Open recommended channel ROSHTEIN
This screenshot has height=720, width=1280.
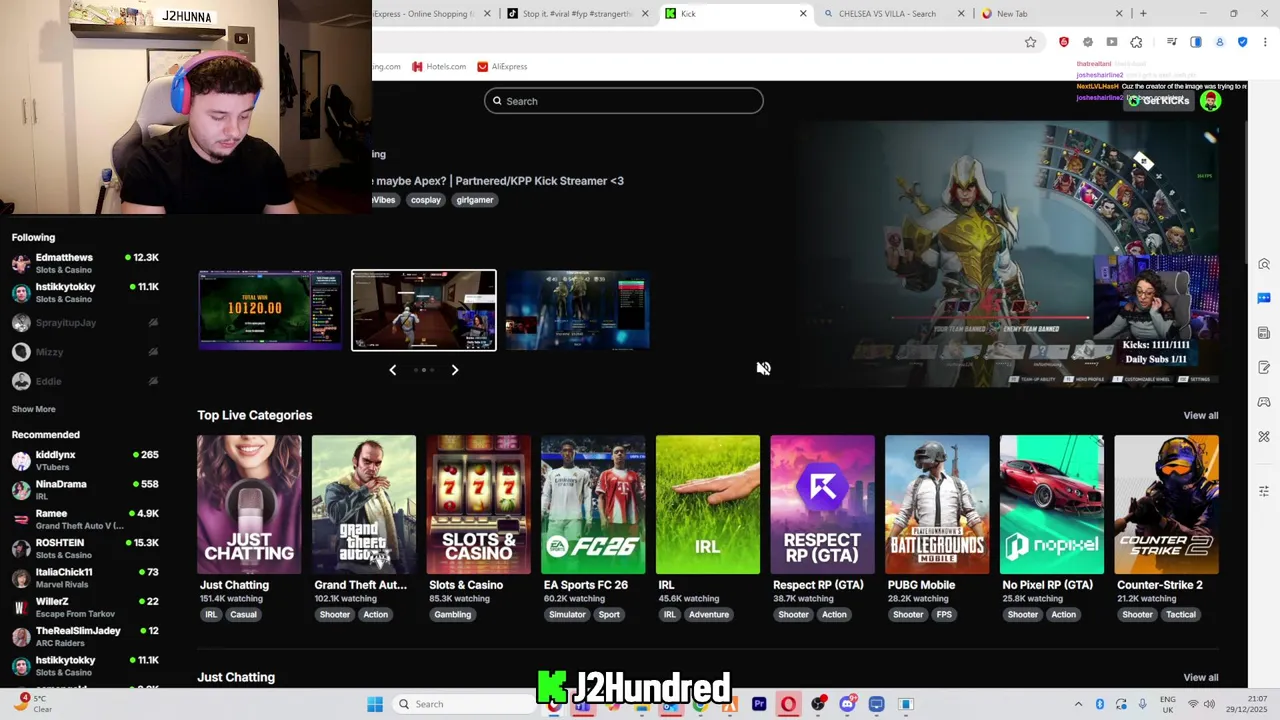(x=85, y=548)
